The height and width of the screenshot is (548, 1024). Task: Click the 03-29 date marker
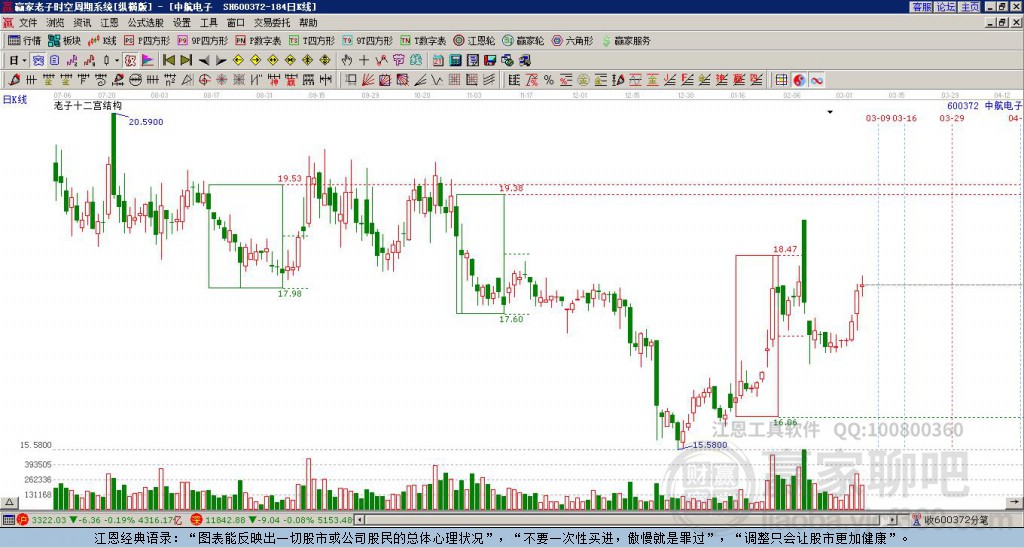pyautogui.click(x=952, y=118)
